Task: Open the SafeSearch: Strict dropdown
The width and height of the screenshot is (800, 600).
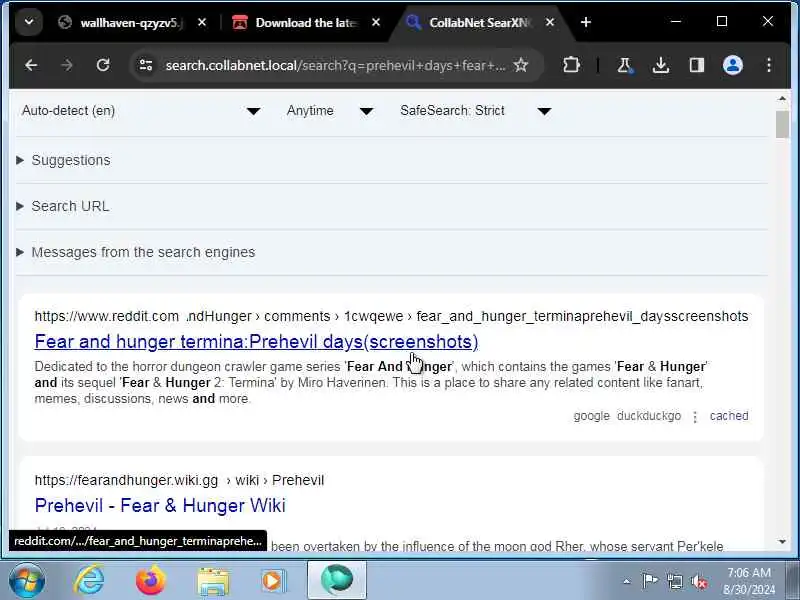Action: tap(476, 111)
